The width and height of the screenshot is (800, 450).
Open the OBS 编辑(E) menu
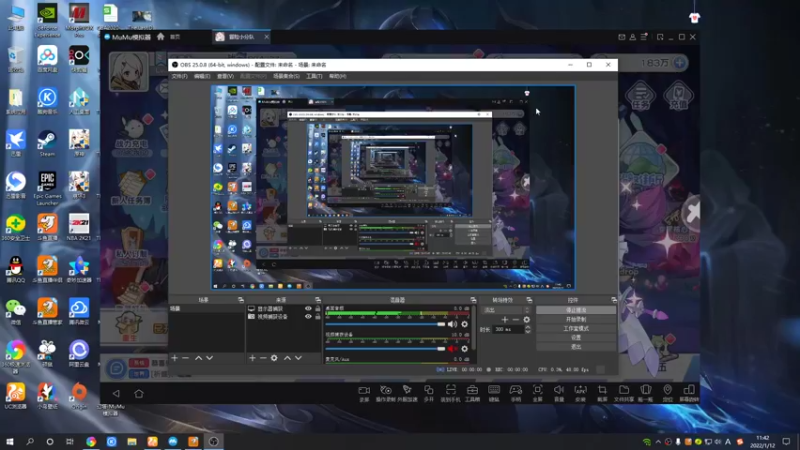[x=202, y=76]
